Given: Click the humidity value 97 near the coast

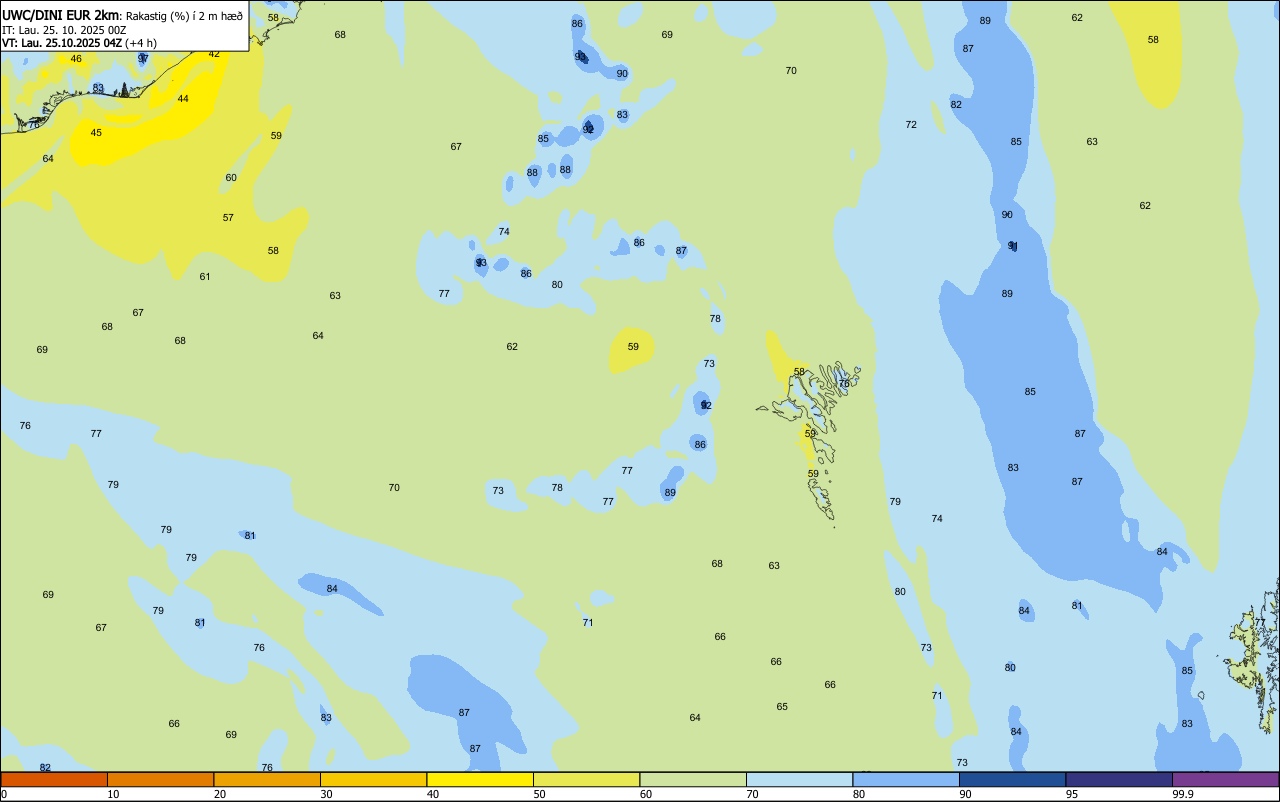Looking at the screenshot, I should pyautogui.click(x=143, y=59).
